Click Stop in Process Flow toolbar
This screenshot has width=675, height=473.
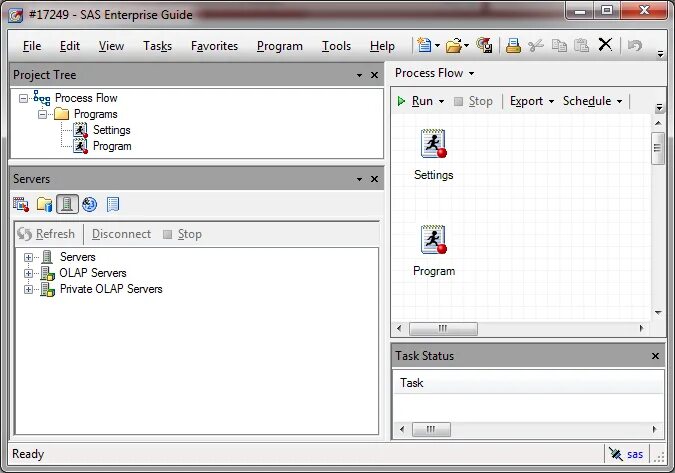tap(474, 101)
